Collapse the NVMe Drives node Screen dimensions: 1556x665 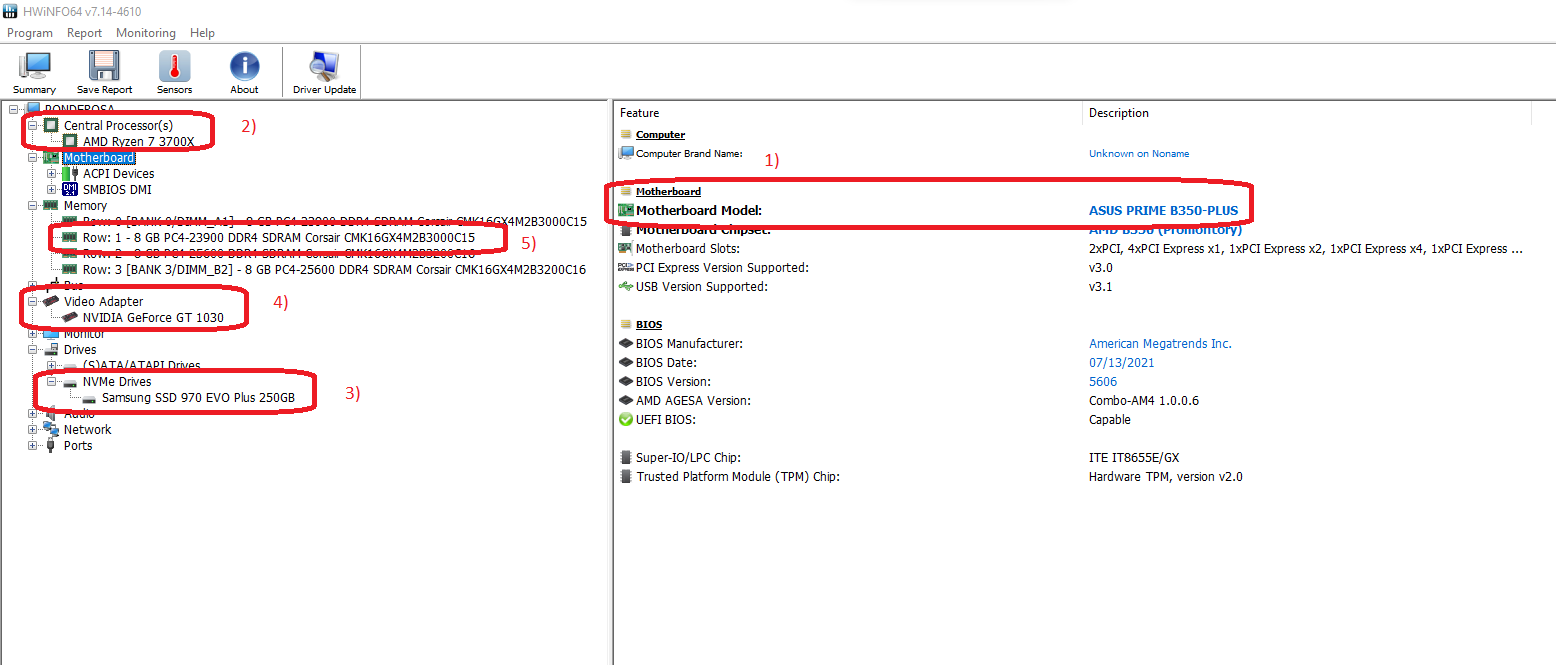pos(52,381)
